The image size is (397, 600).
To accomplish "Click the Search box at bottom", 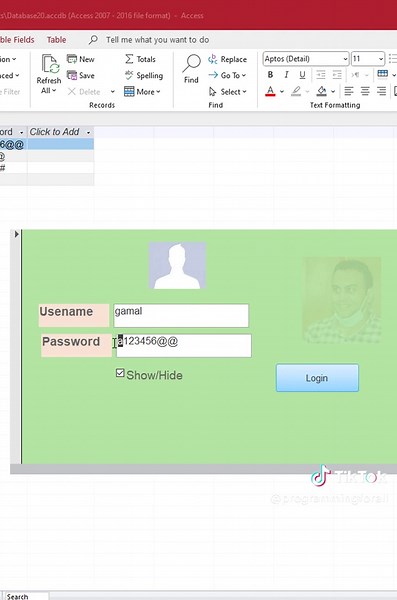I will [26, 596].
